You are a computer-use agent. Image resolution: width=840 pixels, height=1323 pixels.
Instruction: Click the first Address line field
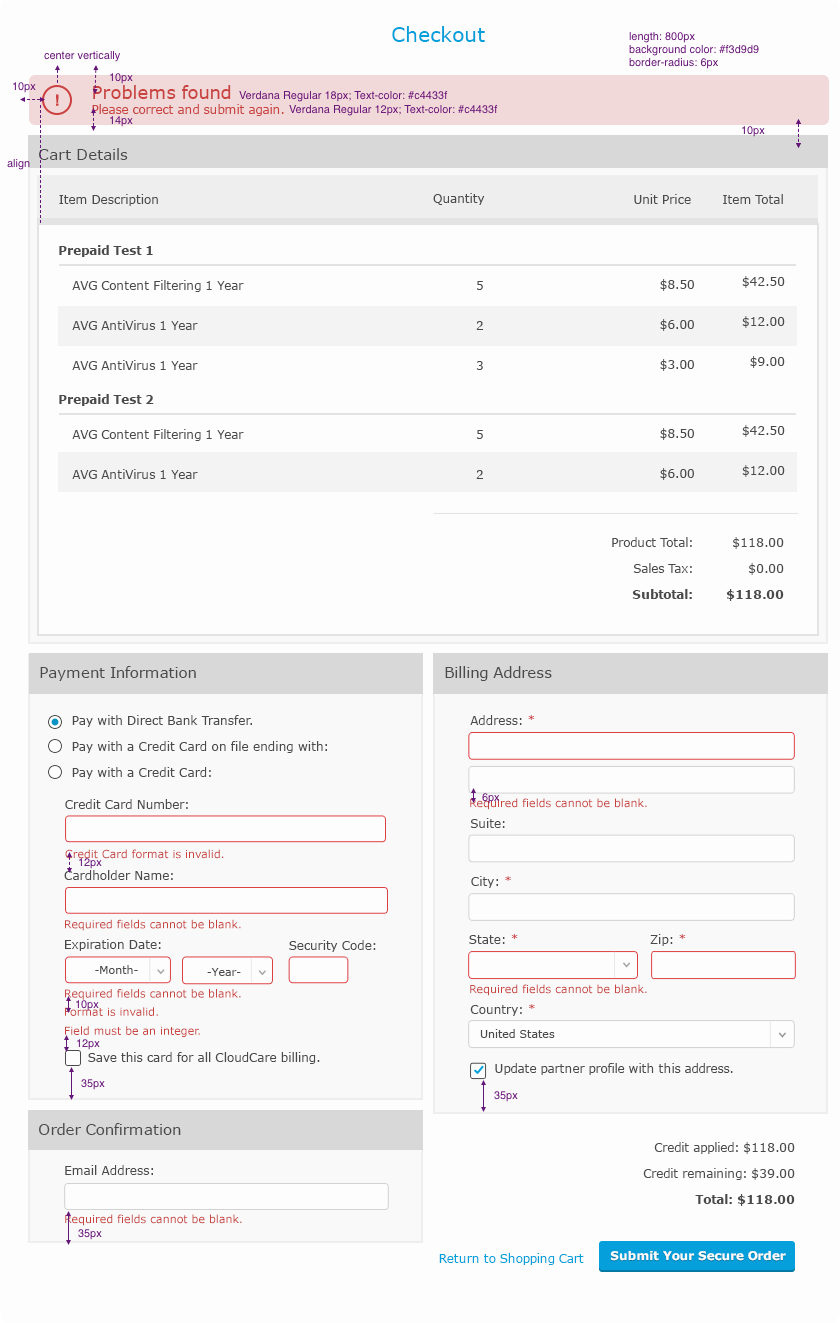pyautogui.click(x=631, y=746)
